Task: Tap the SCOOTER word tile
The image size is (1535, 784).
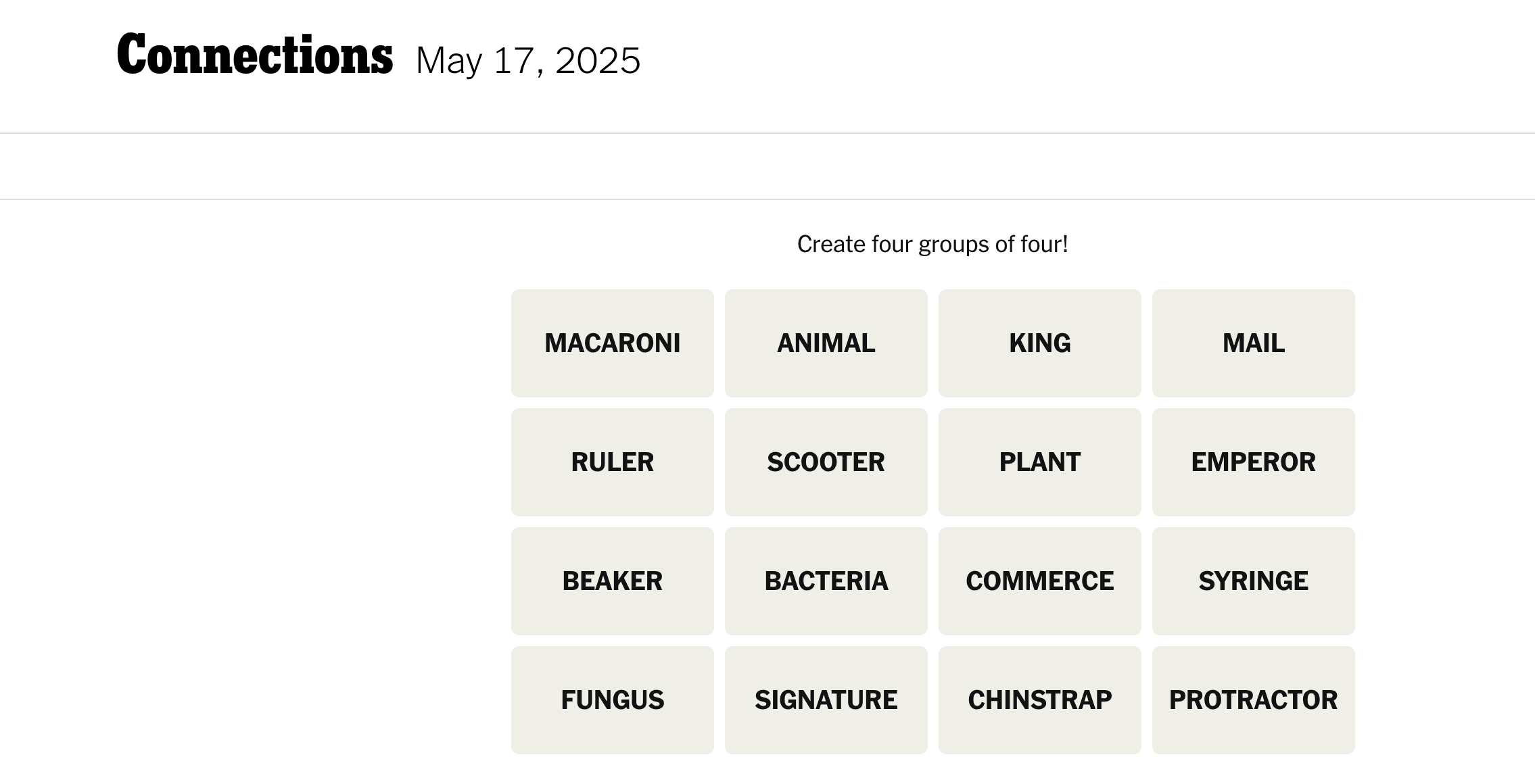Action: (x=826, y=462)
